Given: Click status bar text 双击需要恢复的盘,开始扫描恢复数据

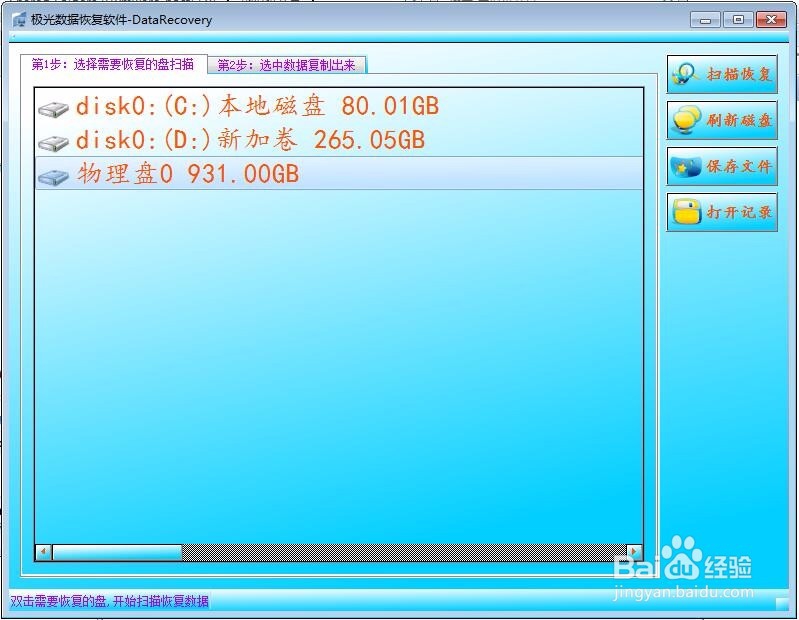Looking at the screenshot, I should (x=109, y=601).
